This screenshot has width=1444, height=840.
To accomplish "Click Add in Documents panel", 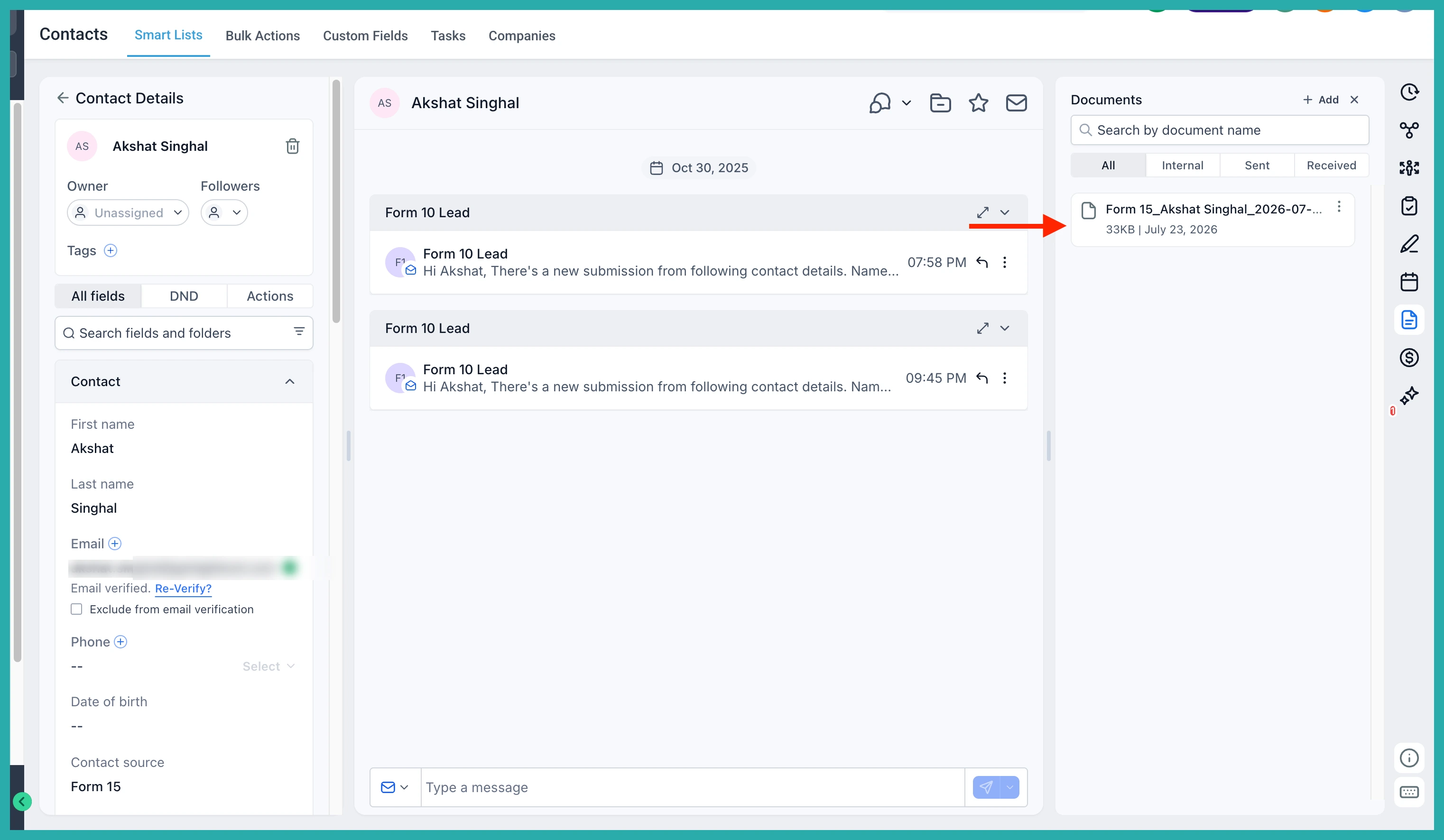I will [x=1320, y=100].
